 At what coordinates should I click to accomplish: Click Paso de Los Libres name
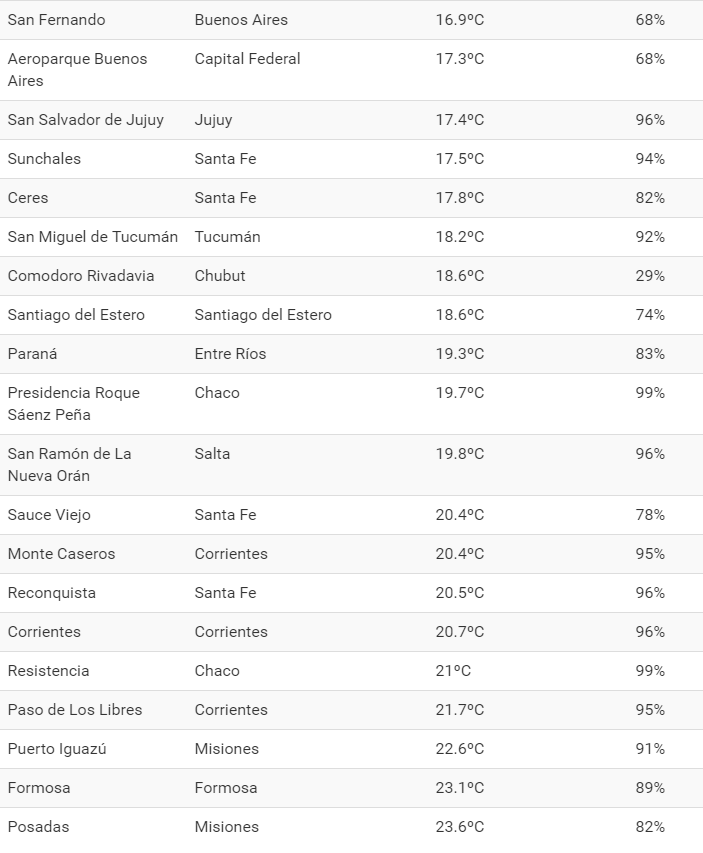pyautogui.click(x=75, y=710)
